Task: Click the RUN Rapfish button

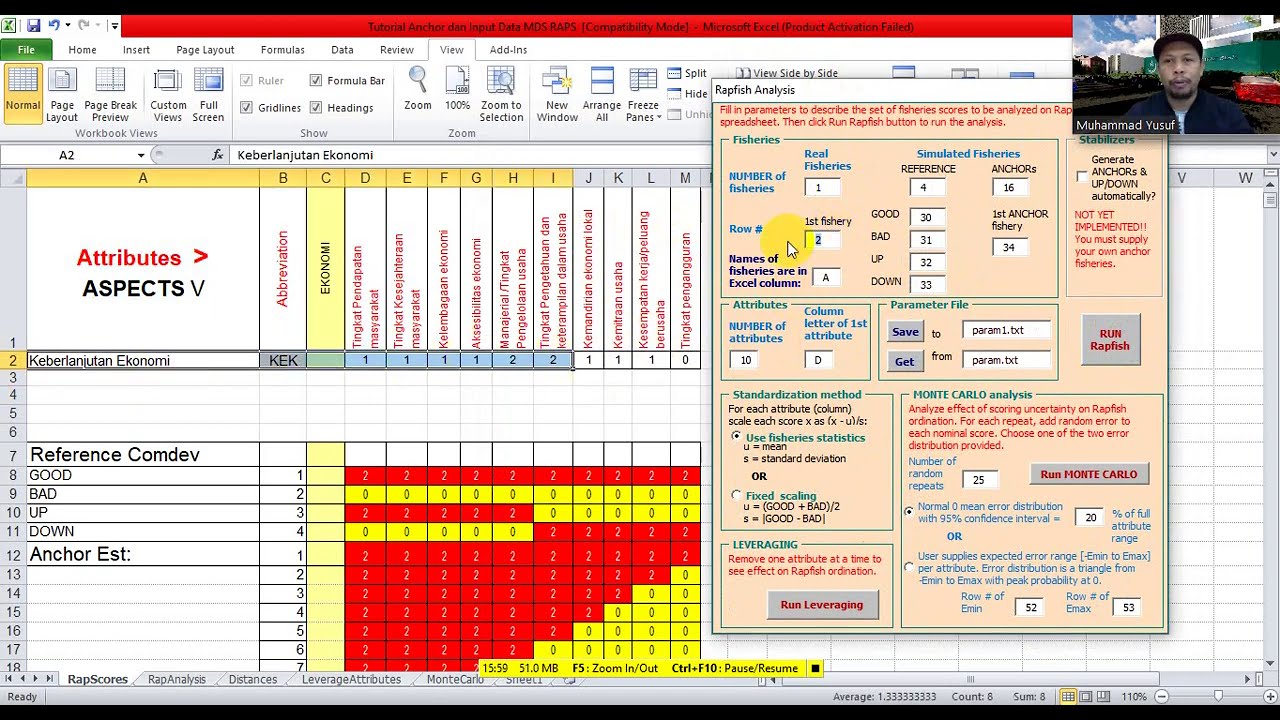Action: click(1110, 340)
